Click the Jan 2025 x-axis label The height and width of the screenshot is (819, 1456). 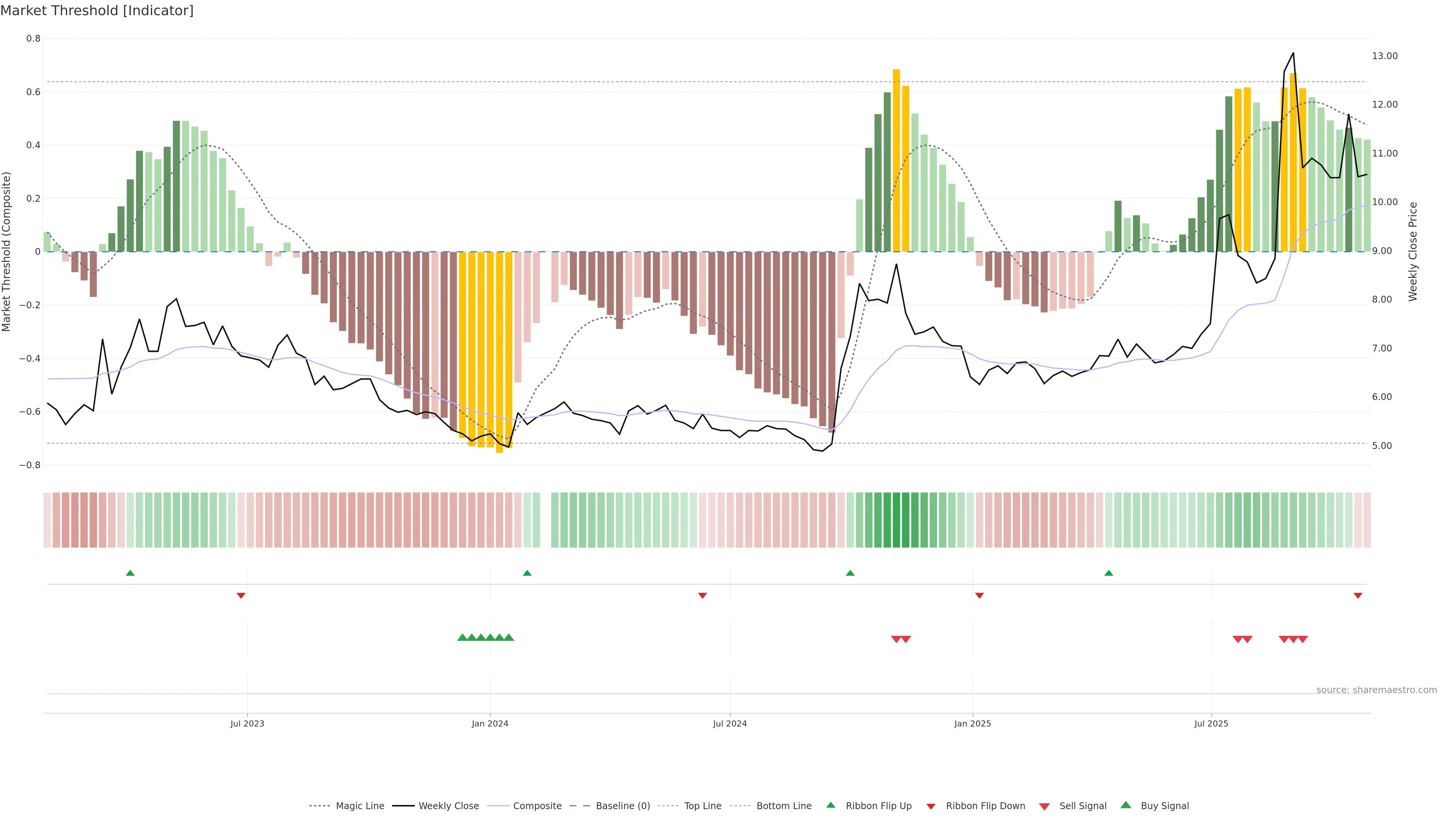(x=972, y=723)
